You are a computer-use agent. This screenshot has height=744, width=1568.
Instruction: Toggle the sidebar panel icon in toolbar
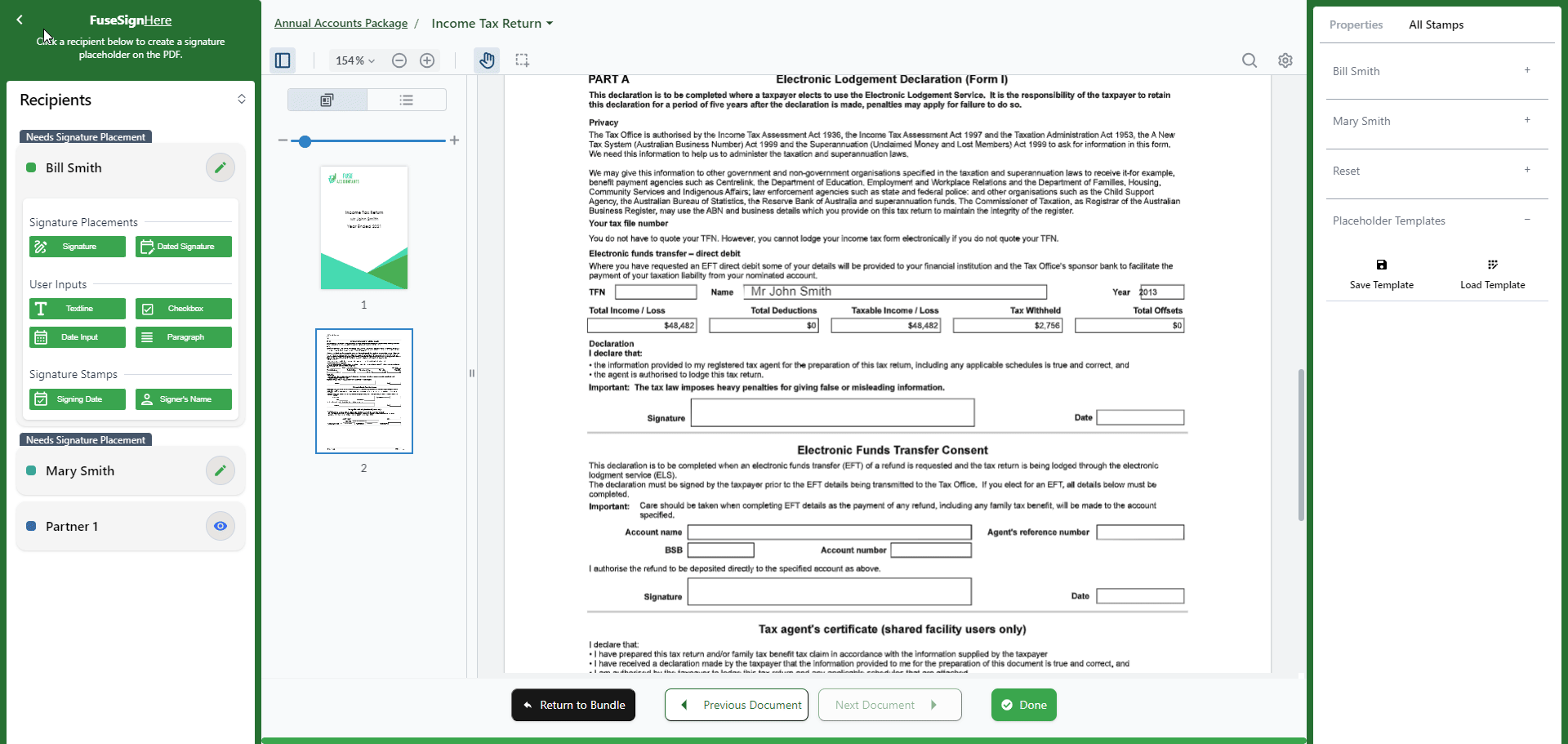[x=283, y=60]
